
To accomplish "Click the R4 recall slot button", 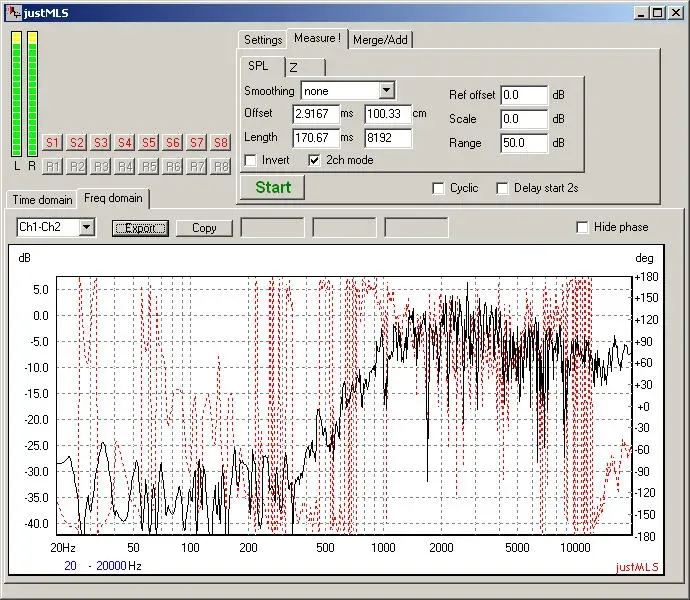I will (125, 166).
